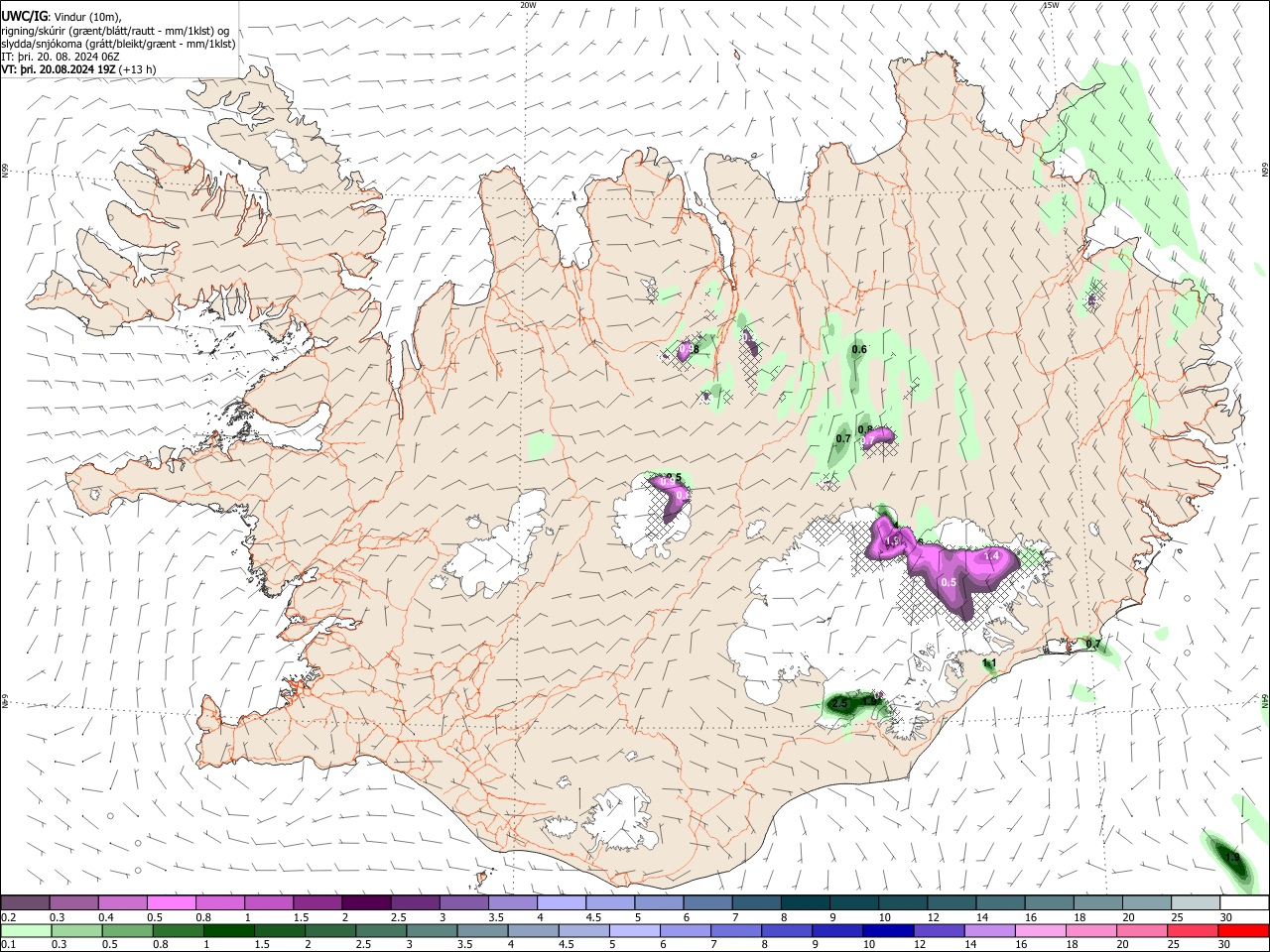
Task: Click the 'UWC/IG: Vindur (10m)' title text
Action: (62, 17)
